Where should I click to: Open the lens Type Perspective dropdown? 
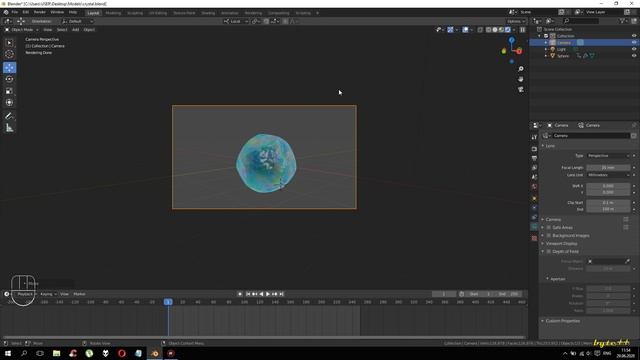[608, 156]
